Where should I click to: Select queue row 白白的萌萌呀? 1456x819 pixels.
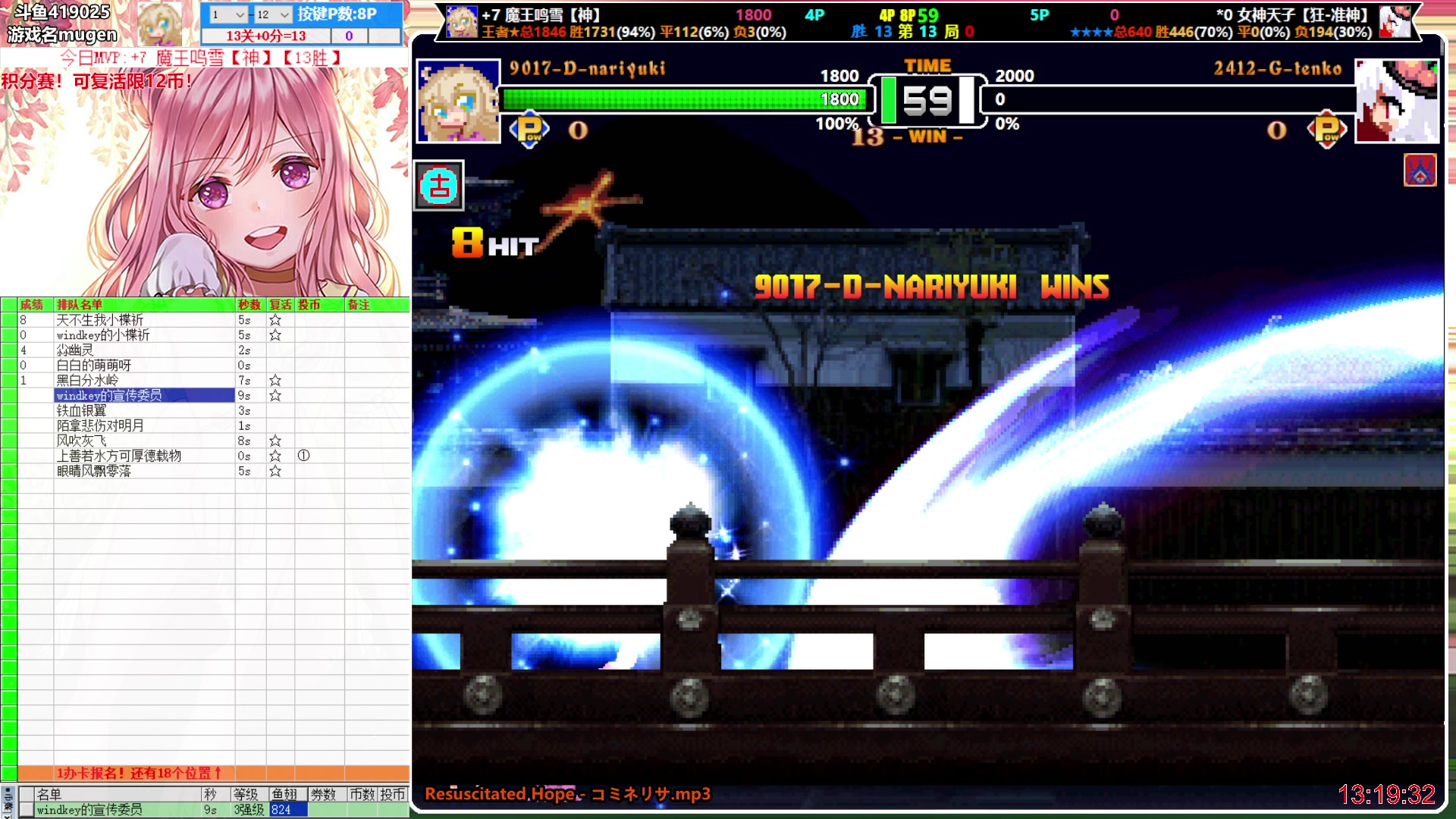click(x=144, y=366)
